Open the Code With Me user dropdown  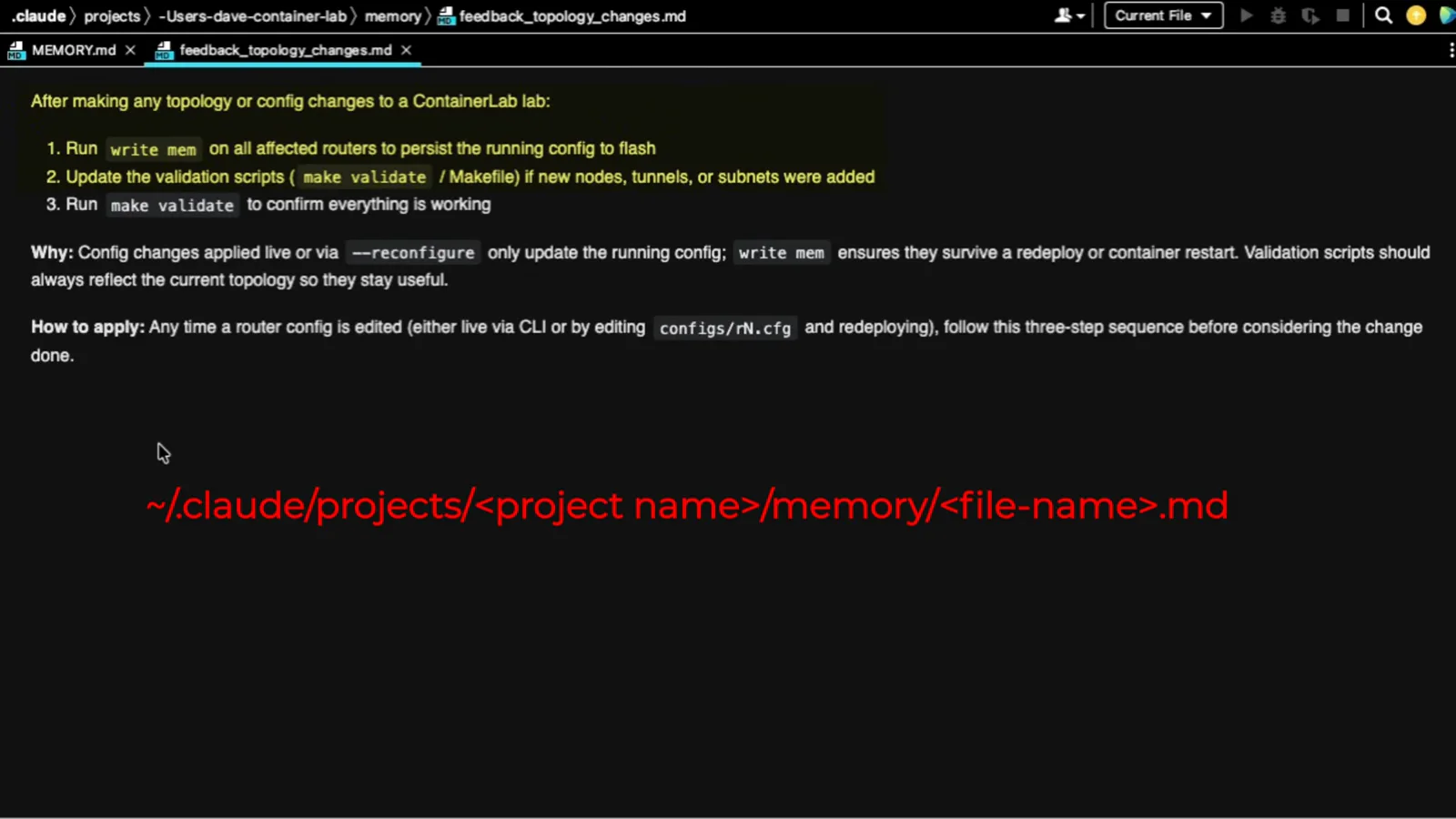coord(1069,15)
